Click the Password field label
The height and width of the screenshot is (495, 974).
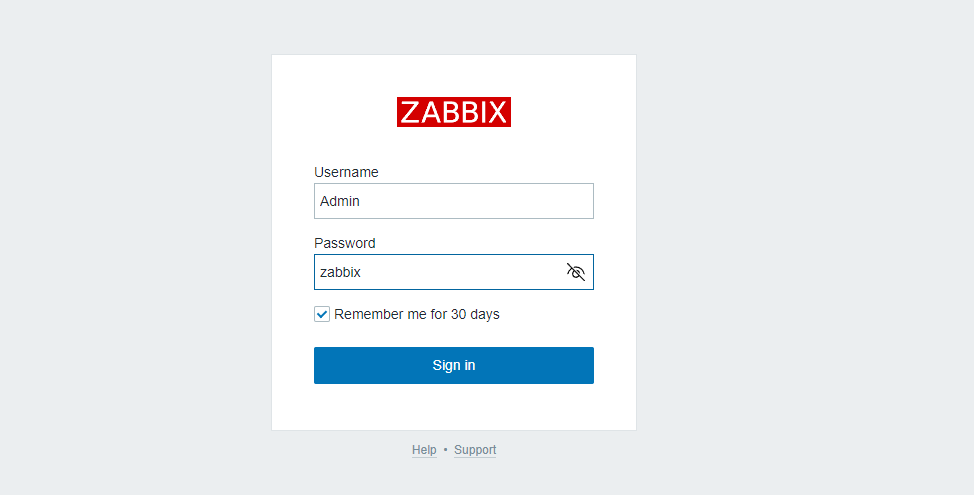[x=345, y=243]
